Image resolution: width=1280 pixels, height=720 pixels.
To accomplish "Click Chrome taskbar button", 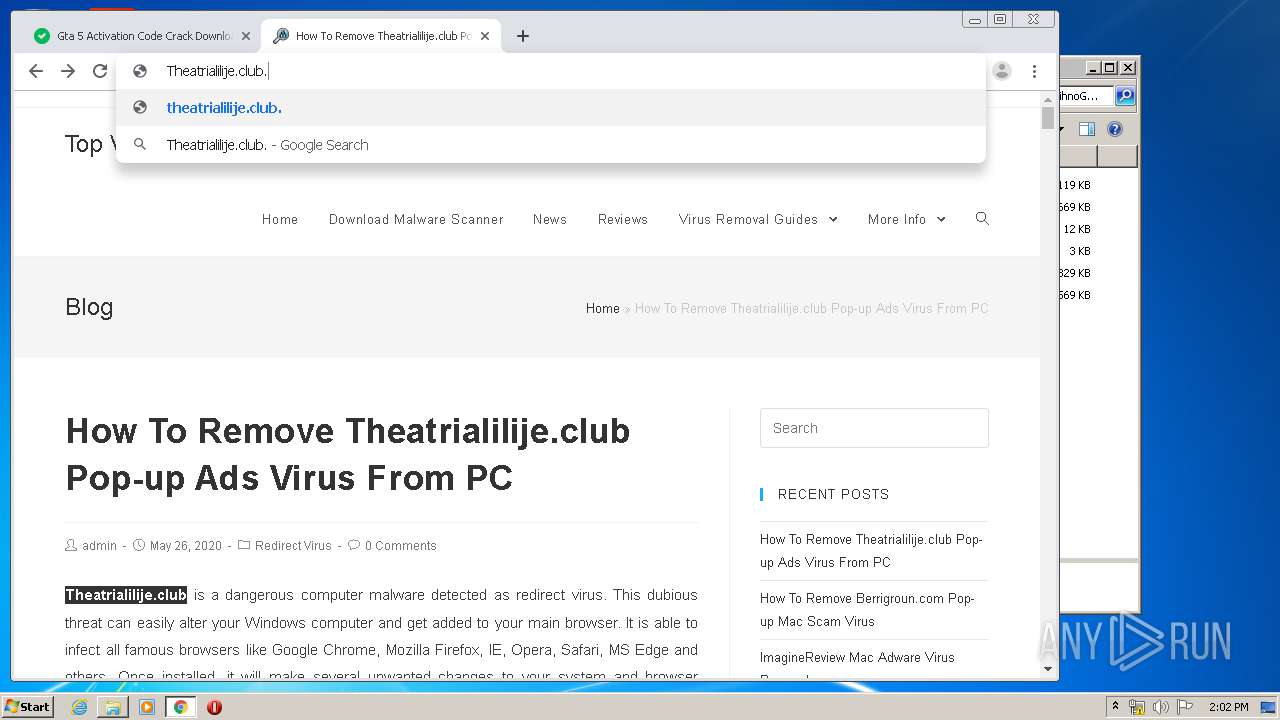I will pyautogui.click(x=181, y=707).
